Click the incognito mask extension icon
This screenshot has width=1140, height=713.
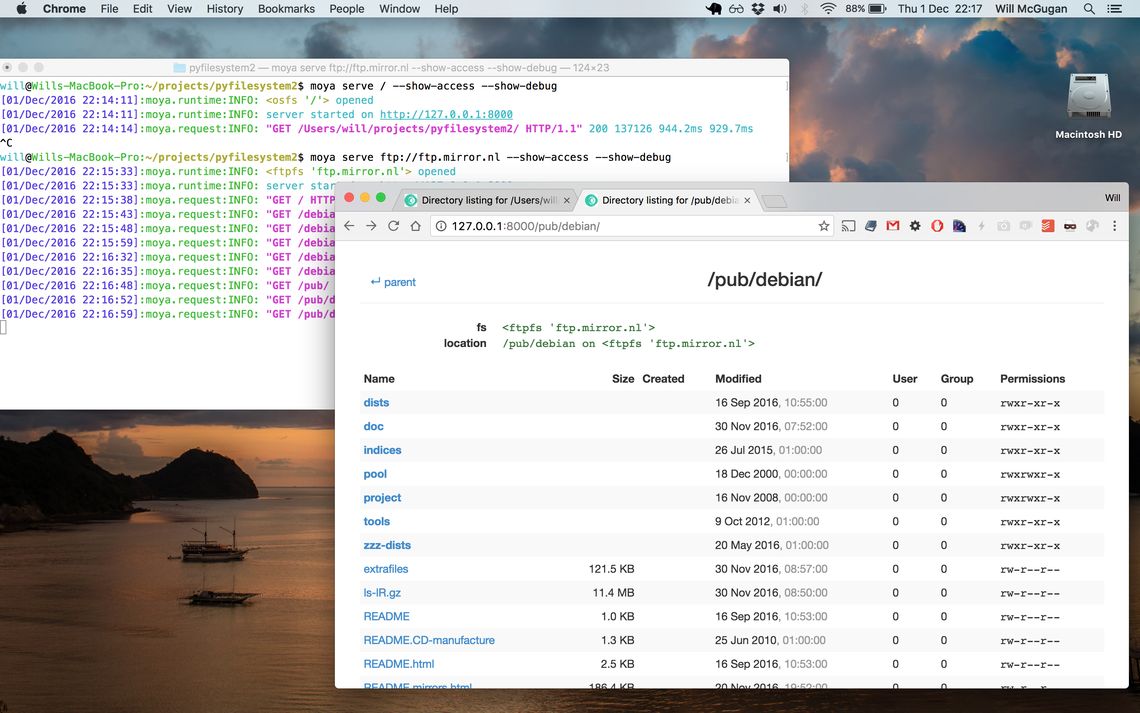1069,226
